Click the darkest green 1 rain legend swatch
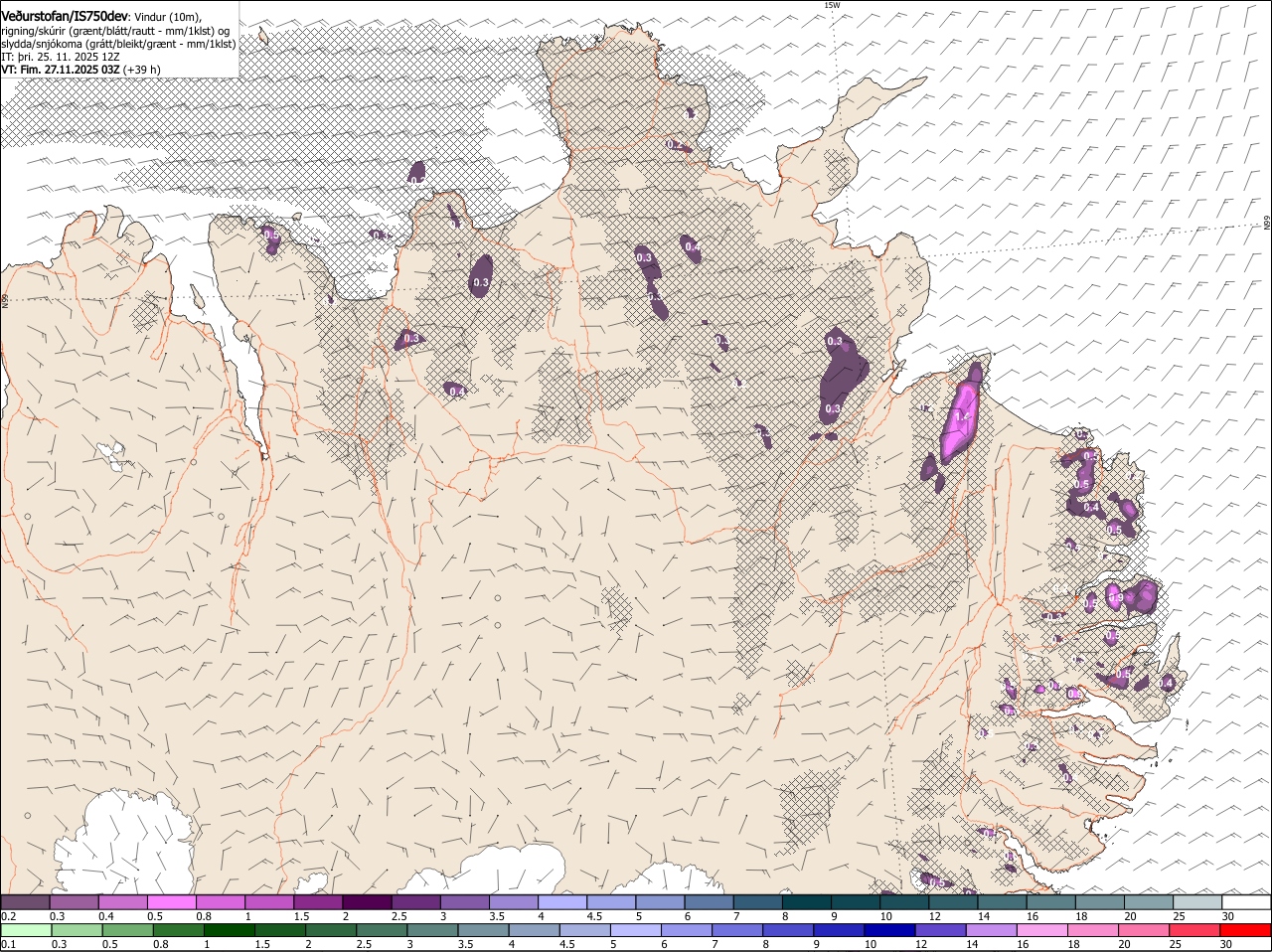The width and height of the screenshot is (1272, 952). [x=229, y=930]
